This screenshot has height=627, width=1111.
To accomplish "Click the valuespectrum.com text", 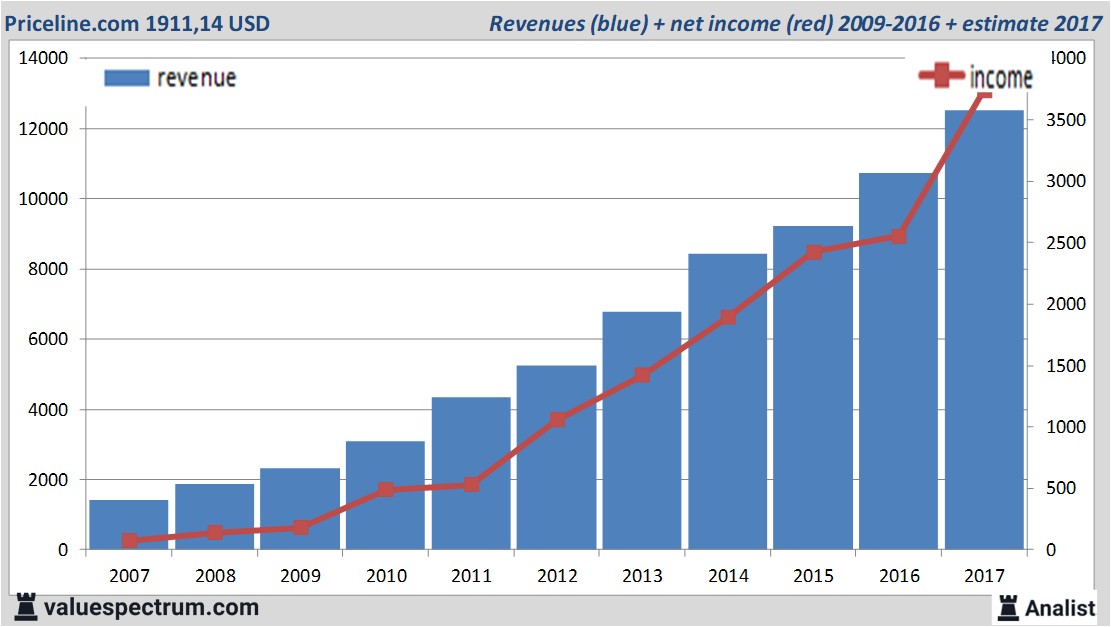I will coord(151,608).
